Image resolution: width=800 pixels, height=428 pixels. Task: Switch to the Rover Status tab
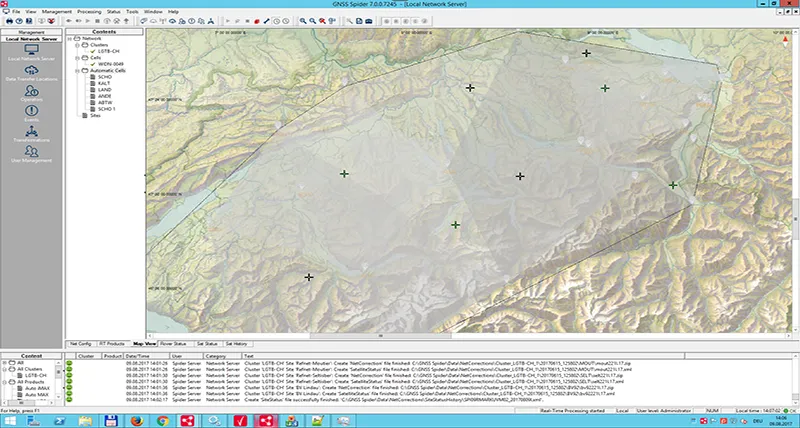coord(172,343)
